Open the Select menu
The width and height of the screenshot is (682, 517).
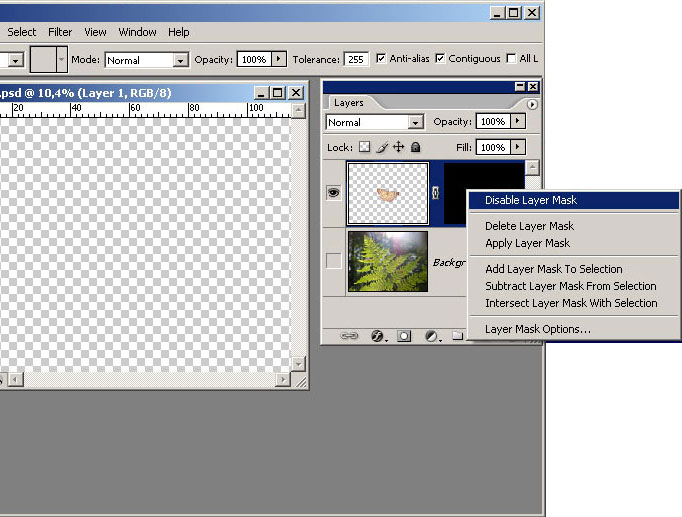pos(21,32)
